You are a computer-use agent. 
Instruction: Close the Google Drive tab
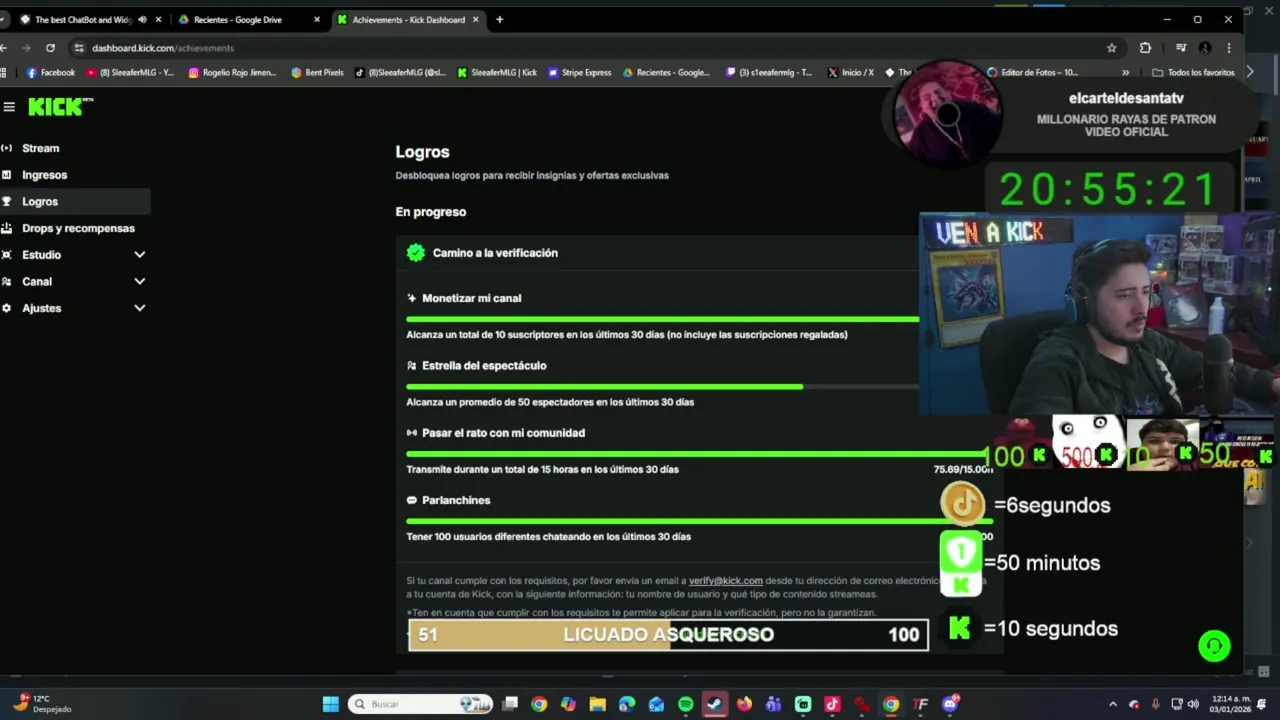pyautogui.click(x=318, y=20)
